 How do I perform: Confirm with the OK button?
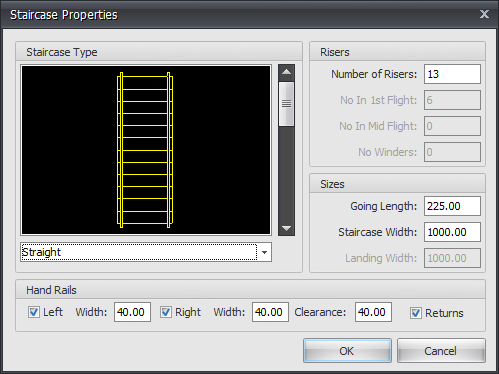(x=347, y=351)
